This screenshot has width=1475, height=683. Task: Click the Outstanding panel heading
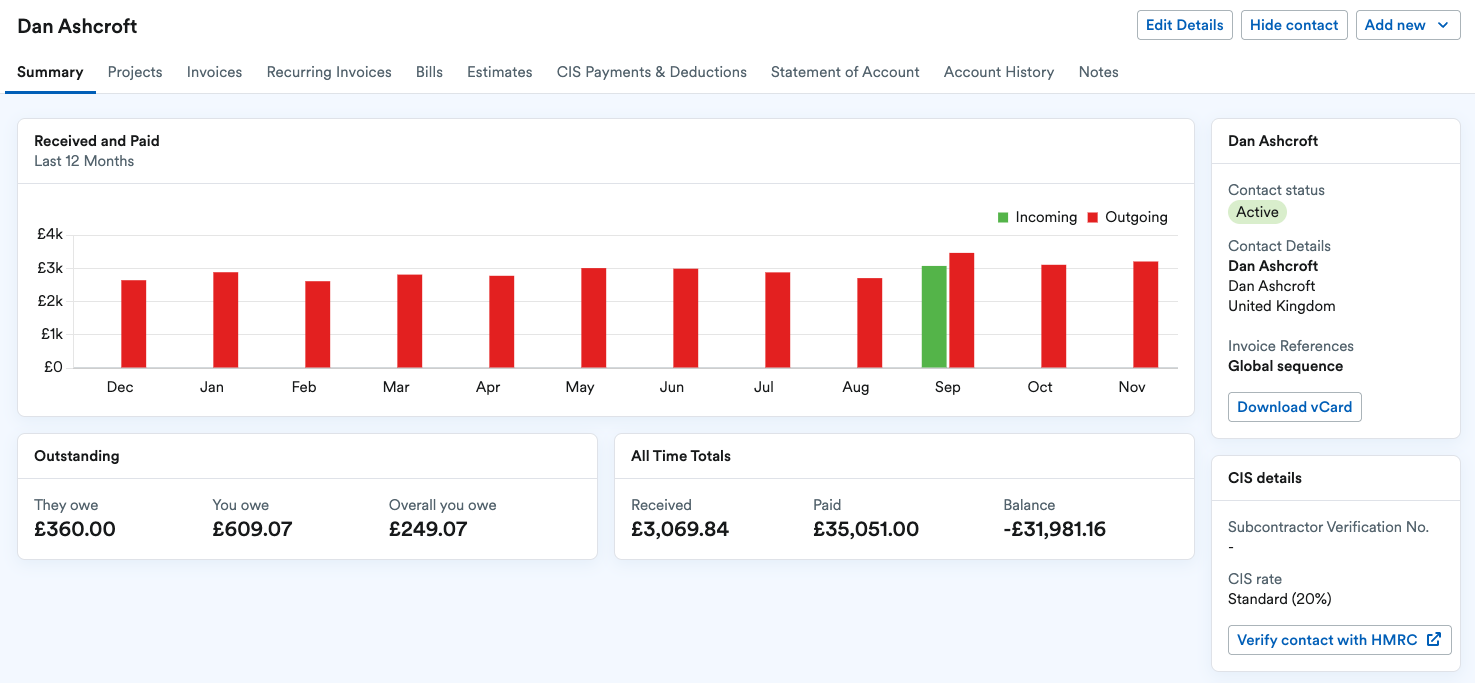(x=77, y=456)
